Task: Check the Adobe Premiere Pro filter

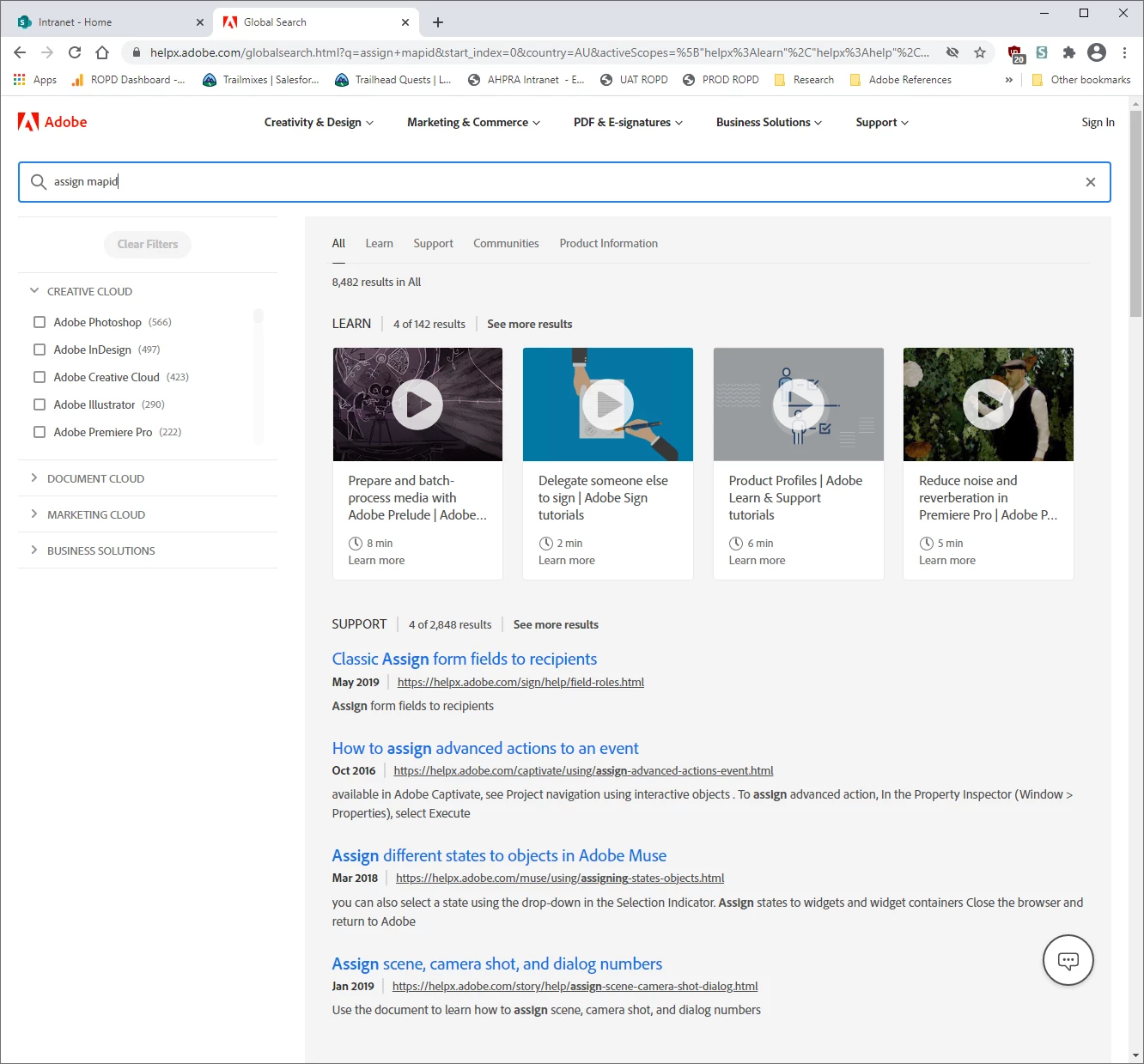Action: [40, 432]
